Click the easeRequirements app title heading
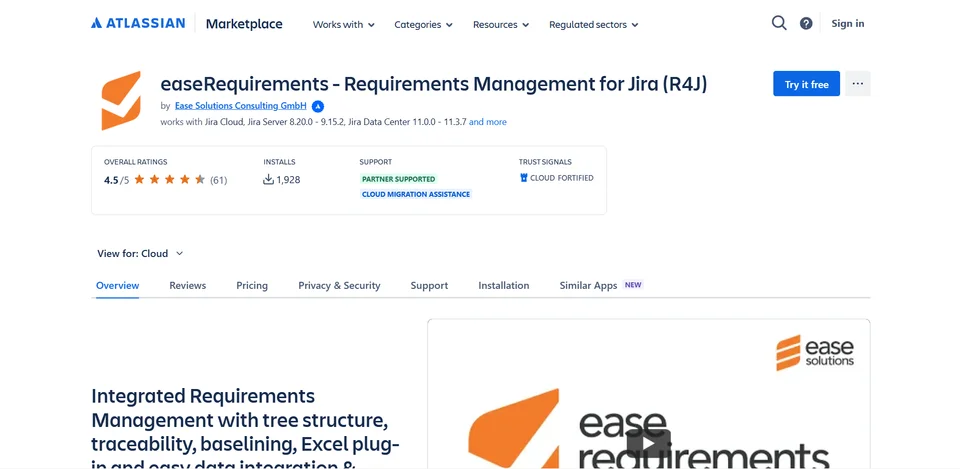The height and width of the screenshot is (469, 960). pos(434,84)
